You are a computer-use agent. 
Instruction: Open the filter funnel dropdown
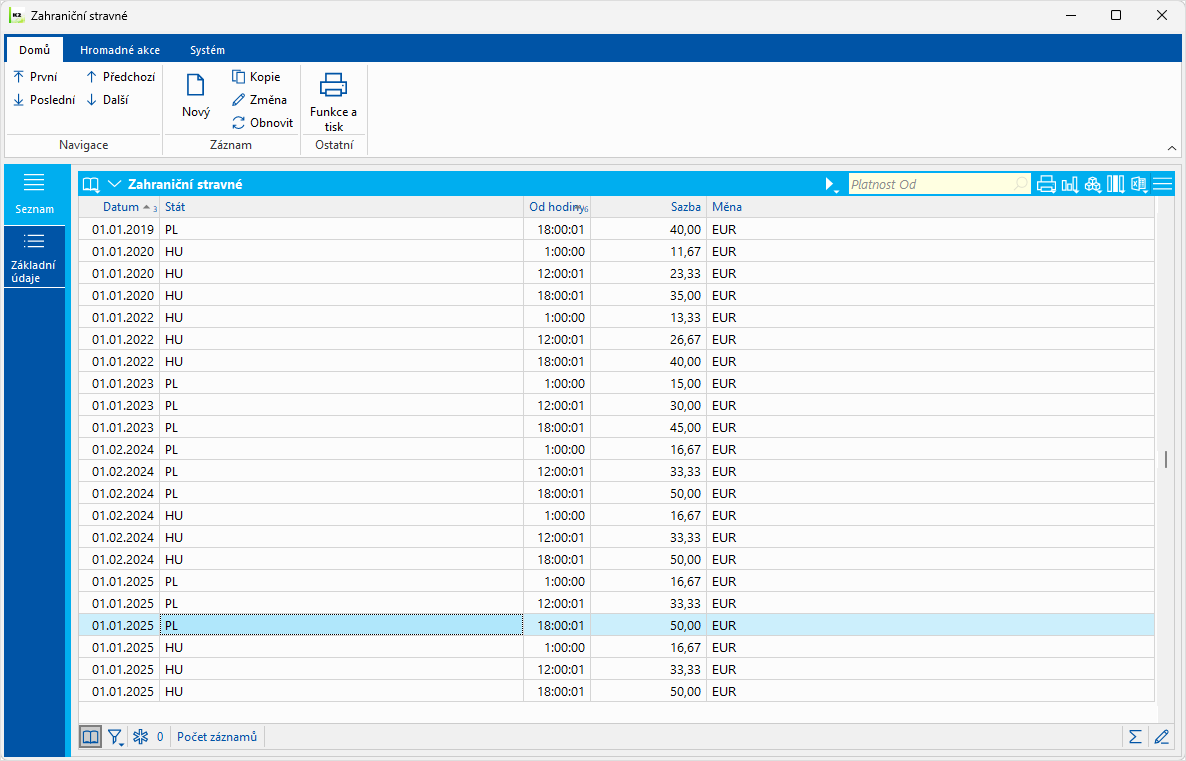pos(116,737)
